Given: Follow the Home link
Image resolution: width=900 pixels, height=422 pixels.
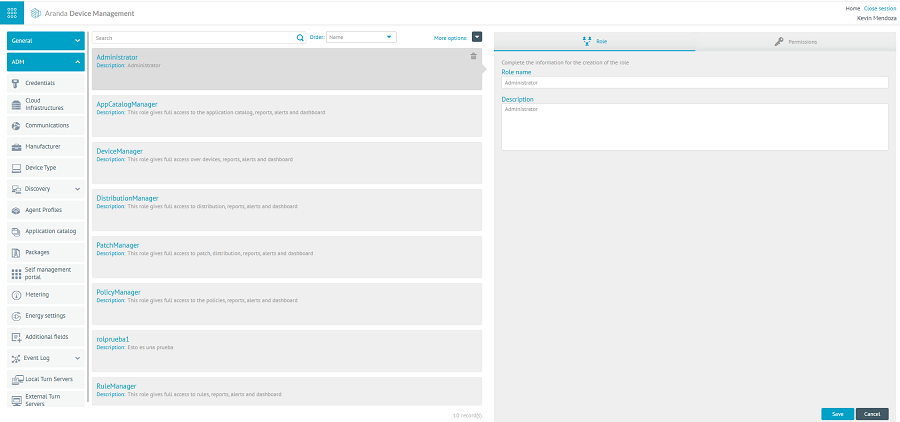Looking at the screenshot, I should 852,9.
